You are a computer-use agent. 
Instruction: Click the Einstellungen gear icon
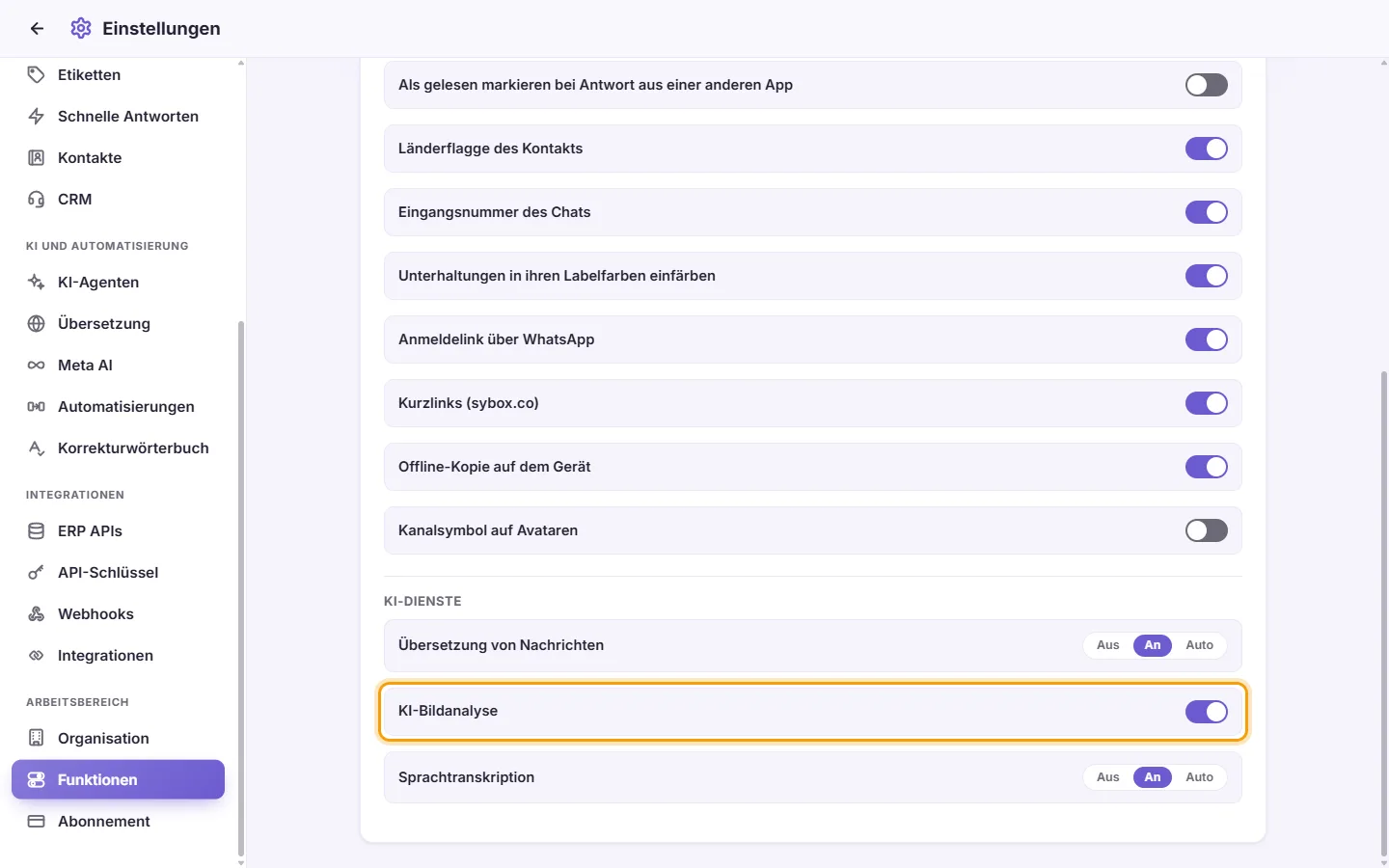click(81, 29)
